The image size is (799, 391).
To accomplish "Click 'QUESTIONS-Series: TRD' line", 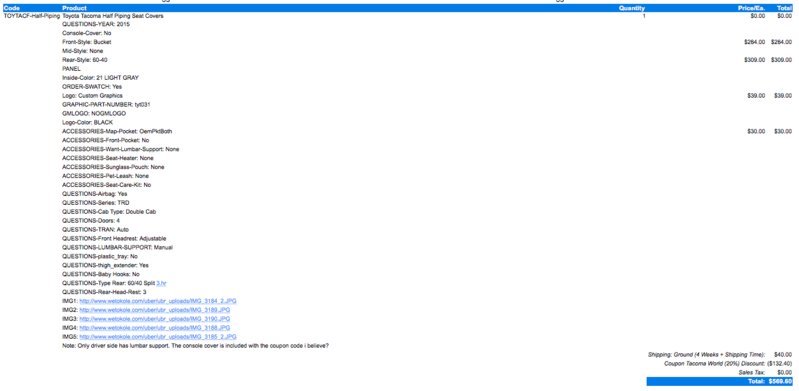I will [x=96, y=203].
